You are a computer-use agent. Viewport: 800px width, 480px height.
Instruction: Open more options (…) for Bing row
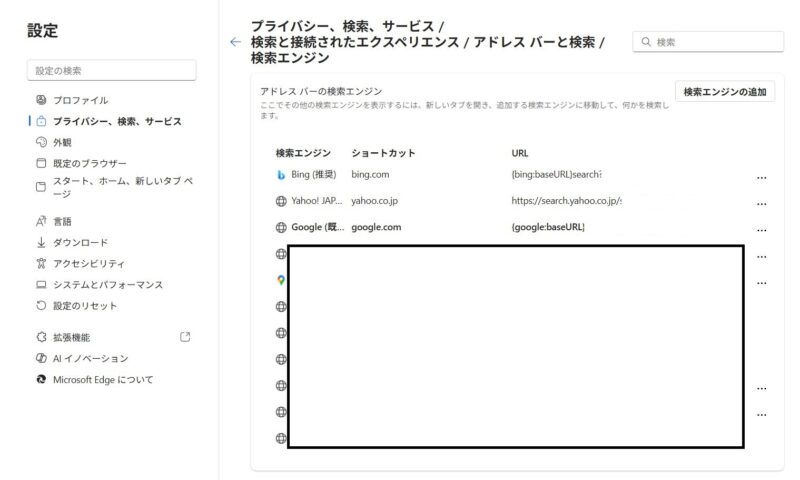(x=762, y=178)
